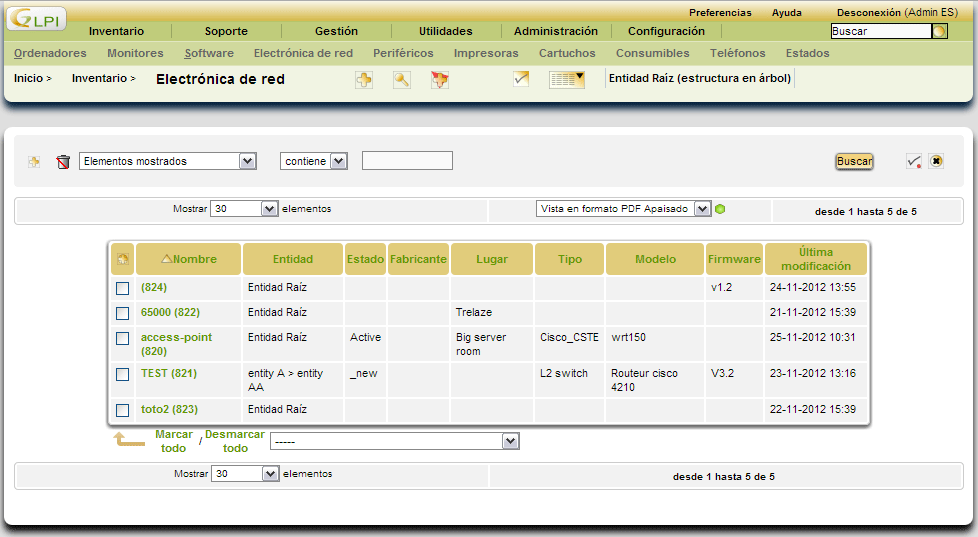Click the yellow Buscar button
Screen dimensions: 978x537
pyautogui.click(x=855, y=161)
